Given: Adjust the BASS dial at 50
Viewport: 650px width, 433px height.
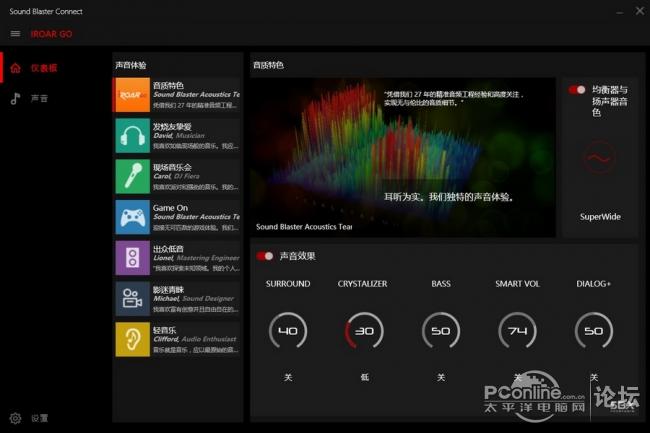Looking at the screenshot, I should pos(441,331).
